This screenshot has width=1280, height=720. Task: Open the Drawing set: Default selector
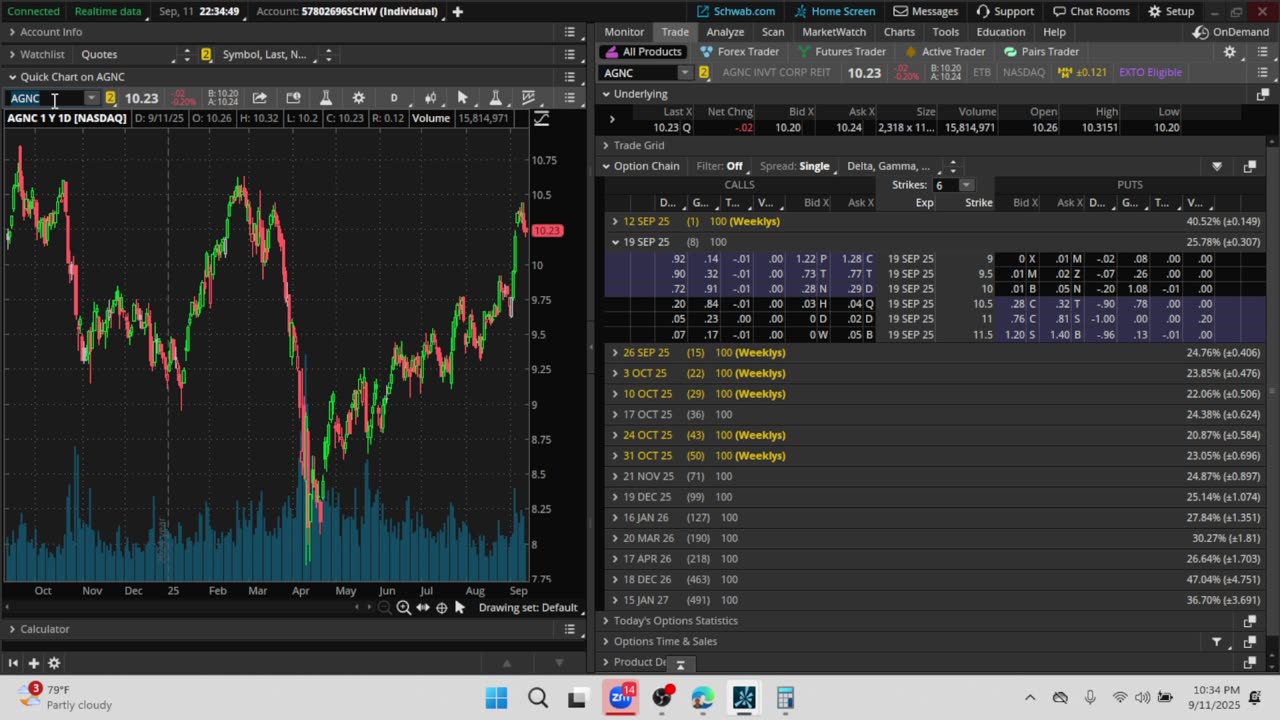tap(528, 608)
